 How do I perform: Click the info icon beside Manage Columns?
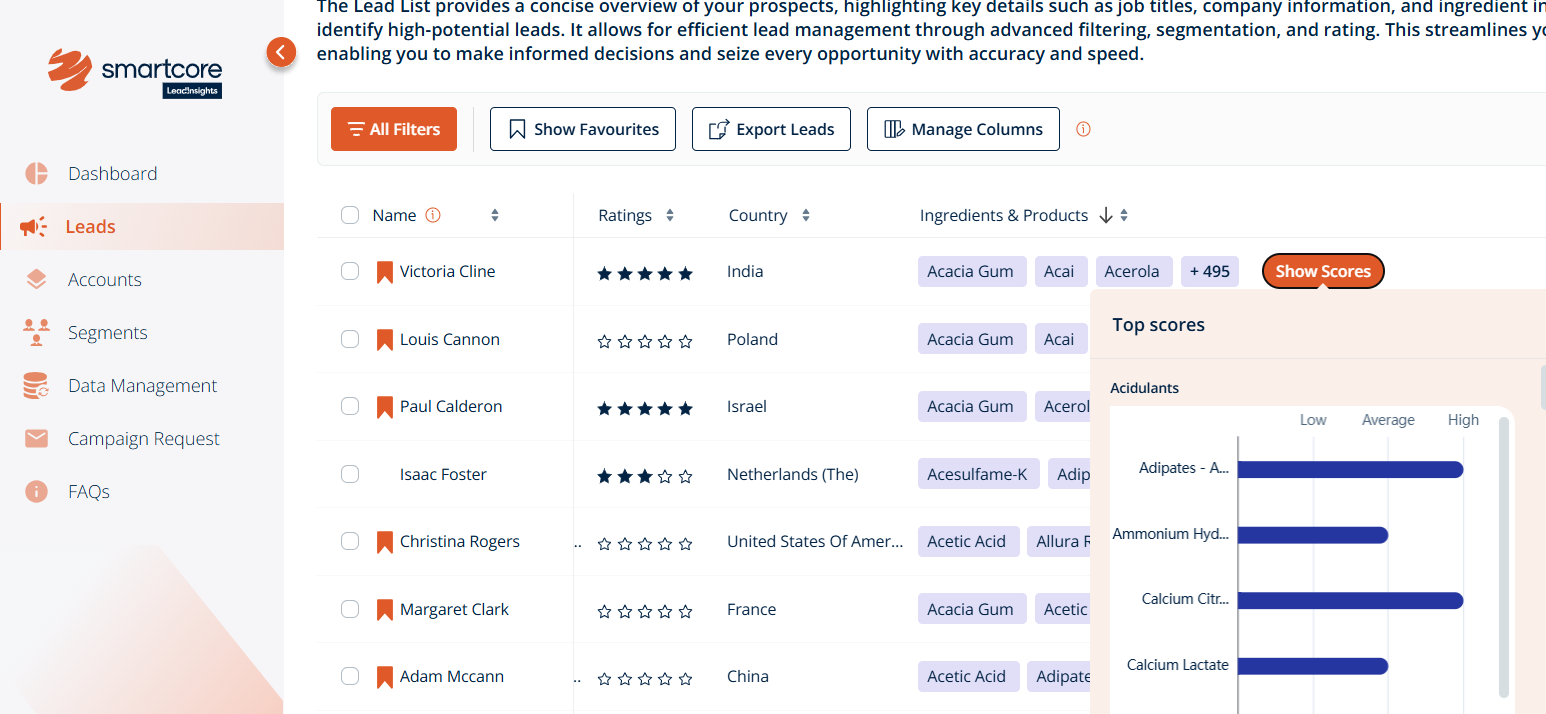point(1083,129)
